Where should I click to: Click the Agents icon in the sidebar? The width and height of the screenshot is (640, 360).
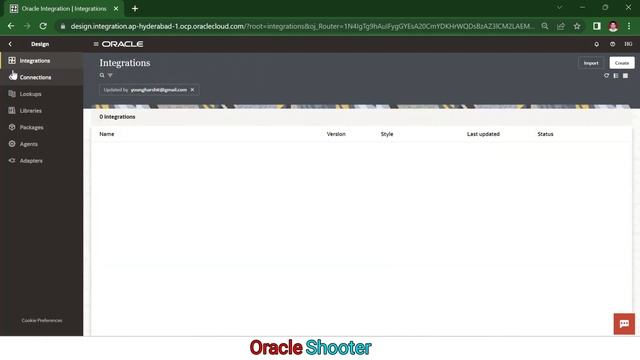click(12, 144)
